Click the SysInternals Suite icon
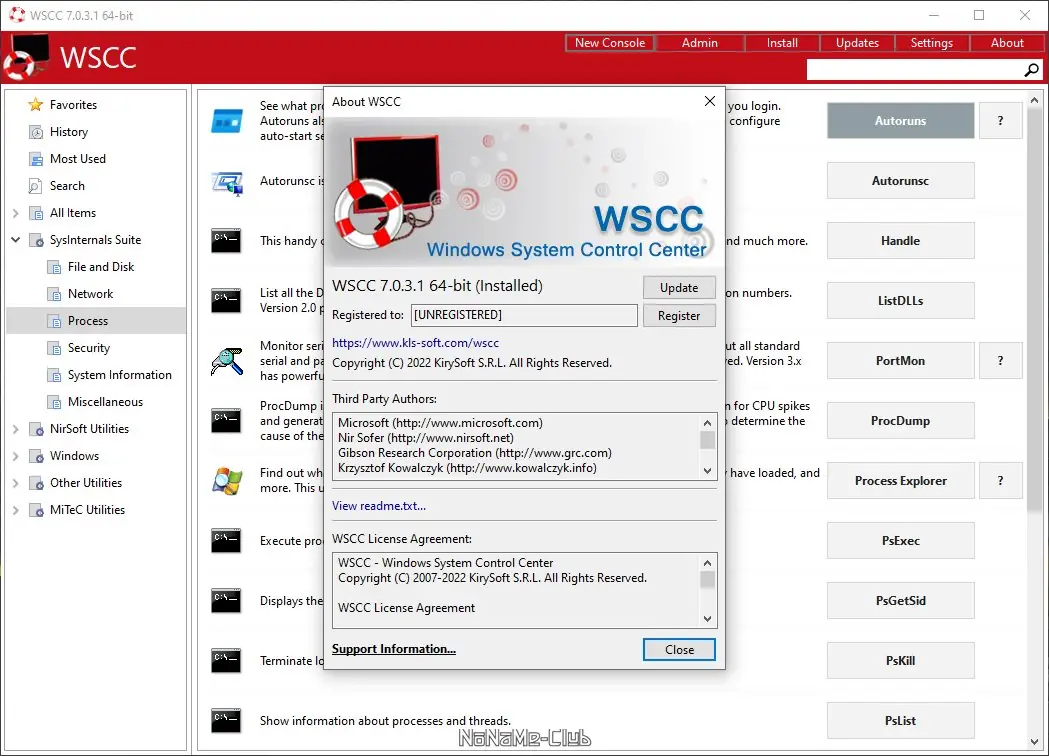 (36, 240)
